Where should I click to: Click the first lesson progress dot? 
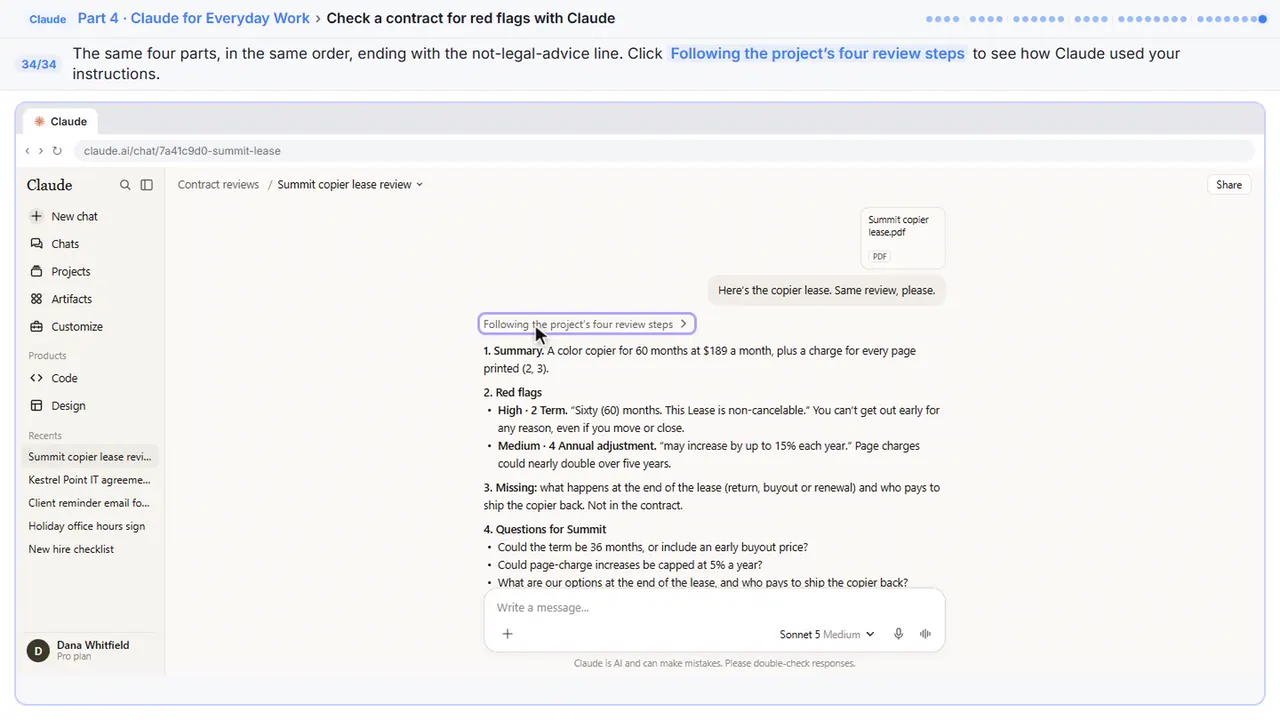930,19
